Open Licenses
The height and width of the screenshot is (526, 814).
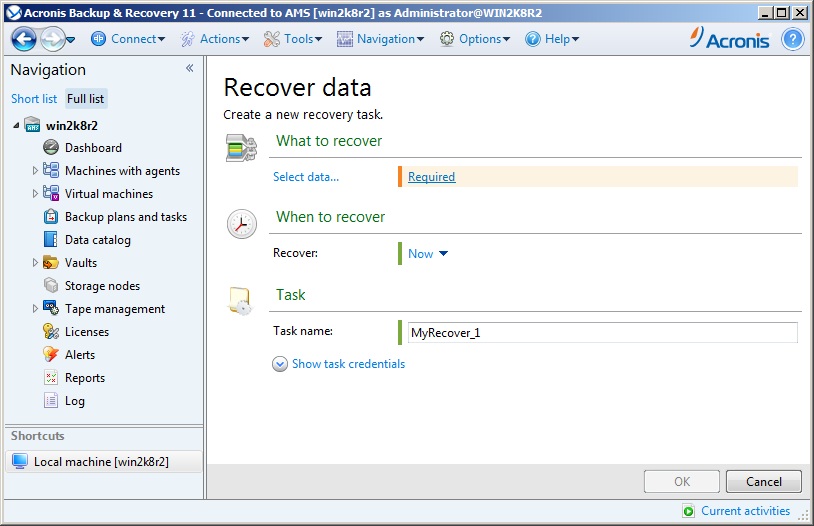point(87,332)
